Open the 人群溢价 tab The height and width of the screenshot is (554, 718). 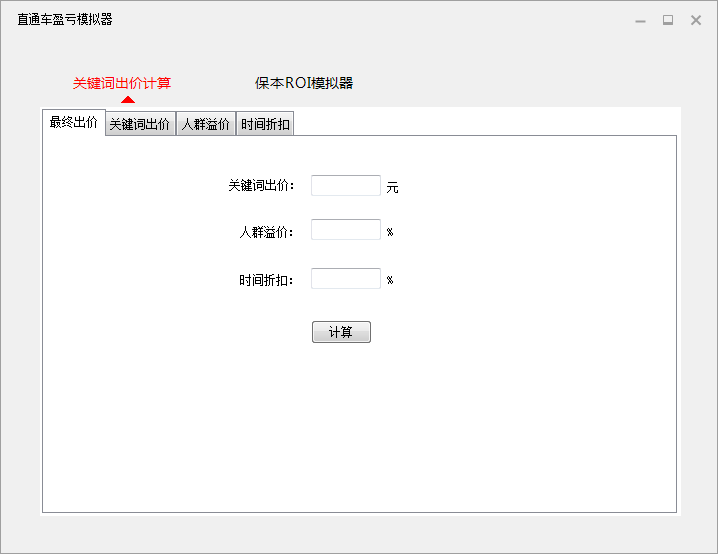(206, 124)
